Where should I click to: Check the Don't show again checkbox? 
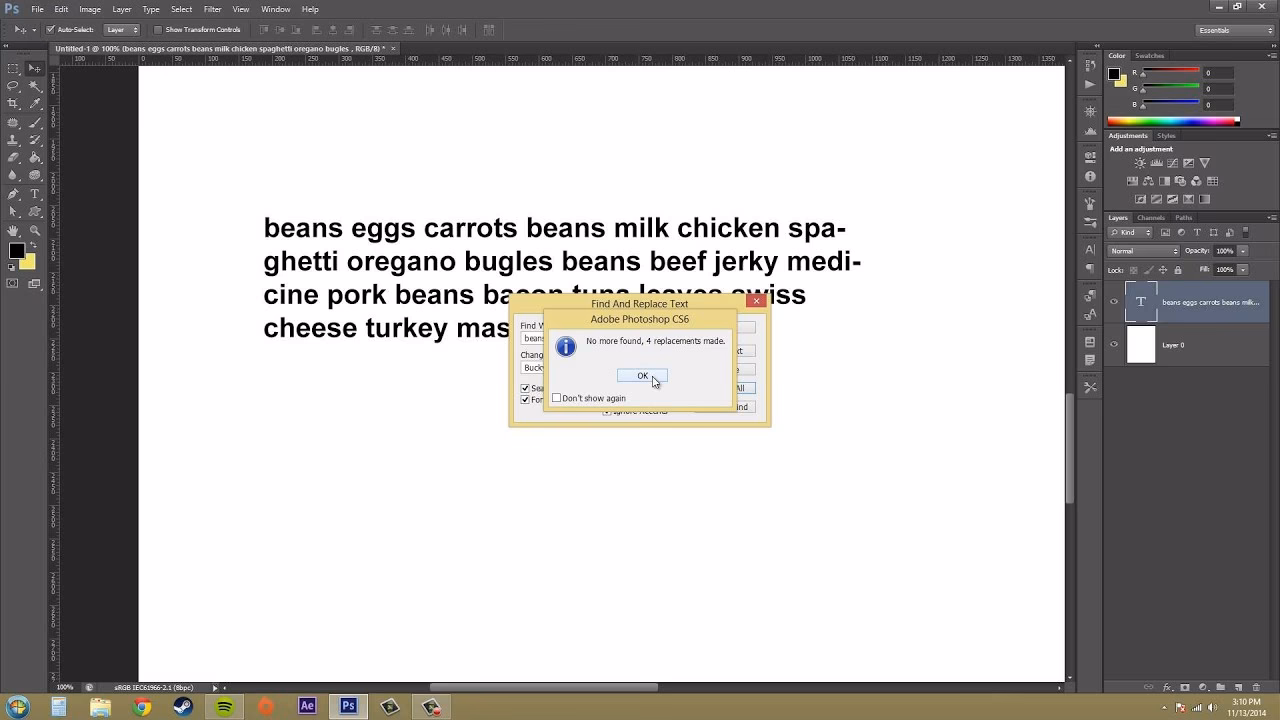pyautogui.click(x=556, y=397)
